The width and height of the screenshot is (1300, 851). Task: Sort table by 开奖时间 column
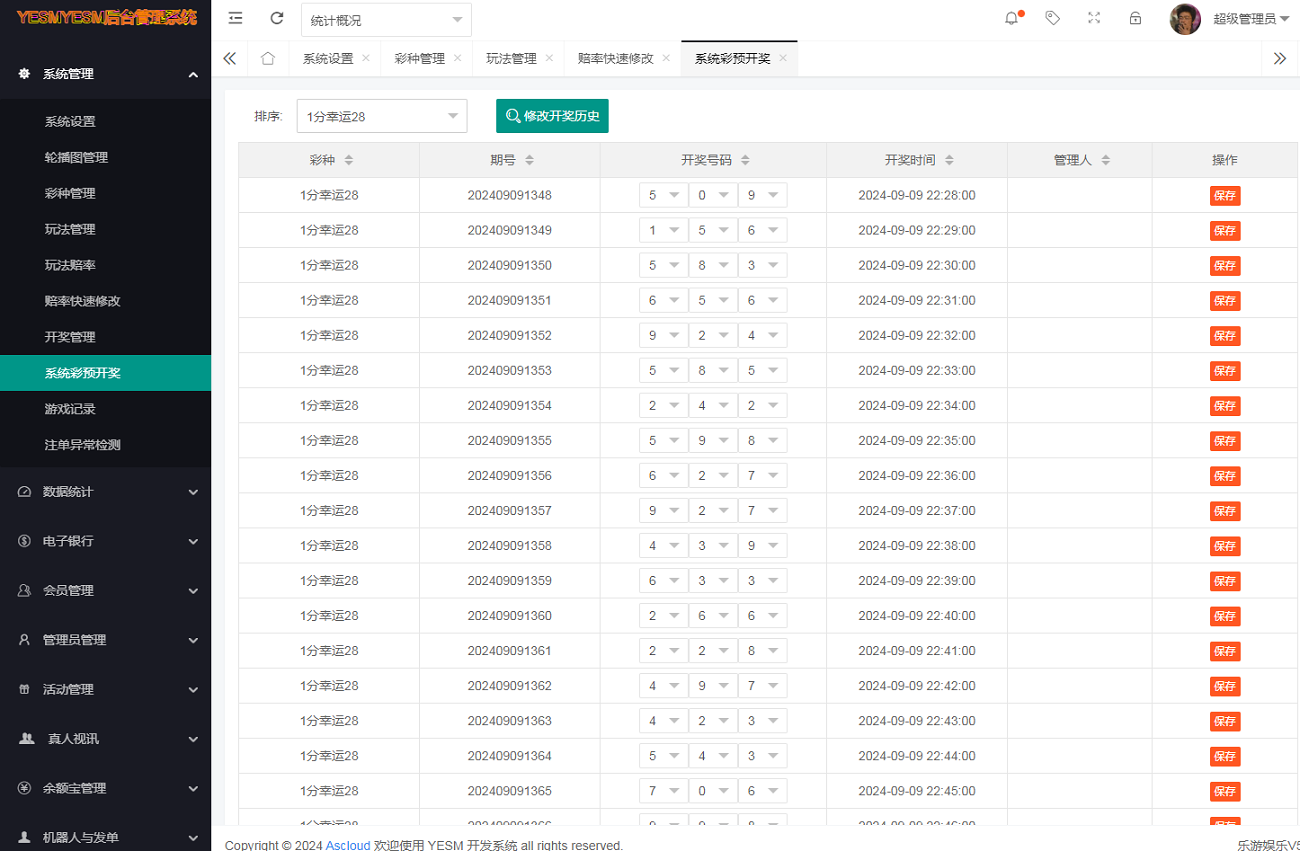pos(949,160)
